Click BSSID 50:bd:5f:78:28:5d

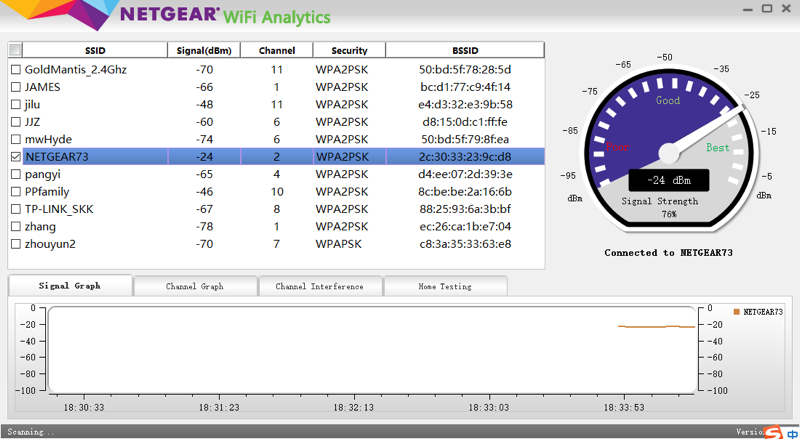(465, 69)
